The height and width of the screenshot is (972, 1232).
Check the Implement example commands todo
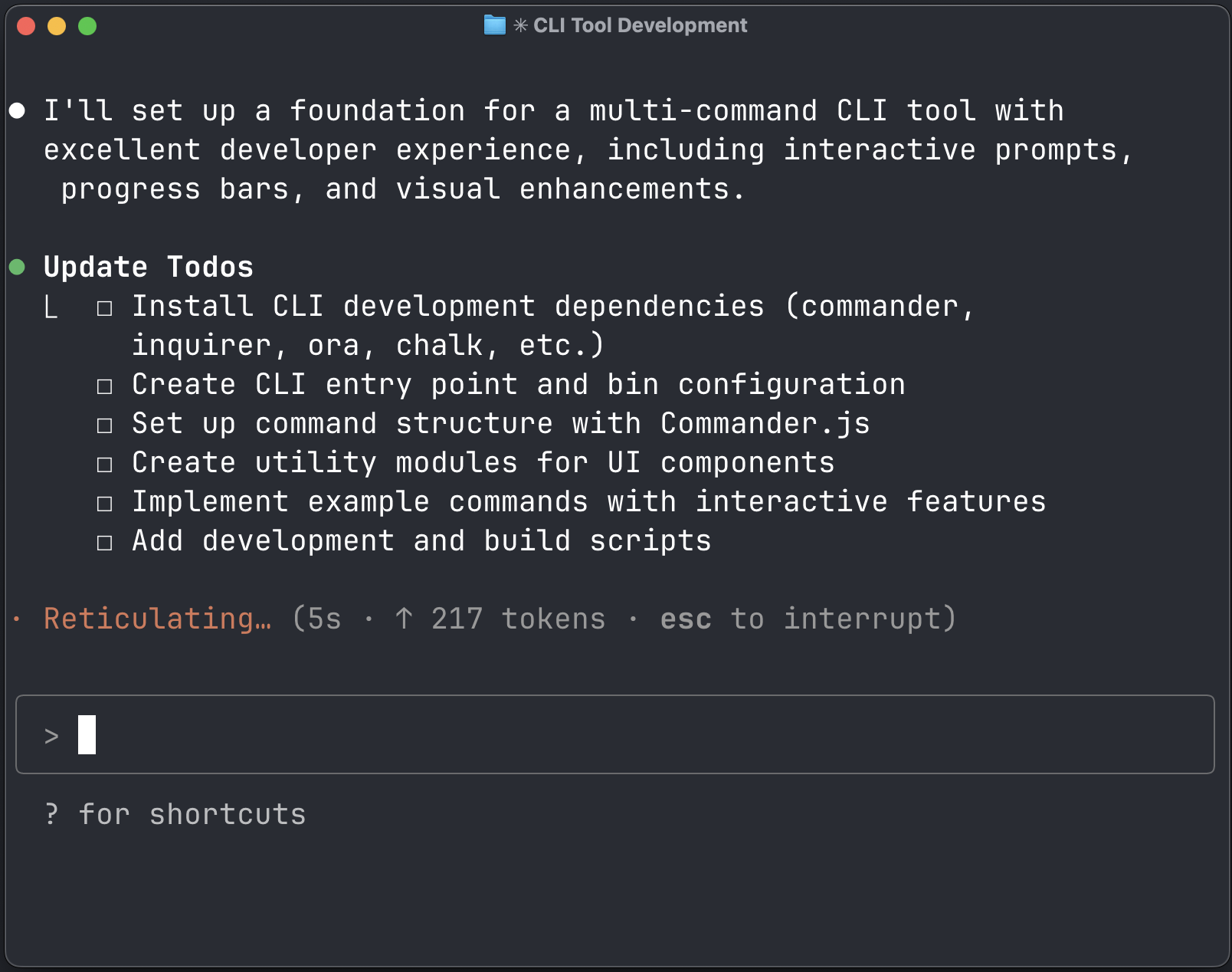click(105, 501)
